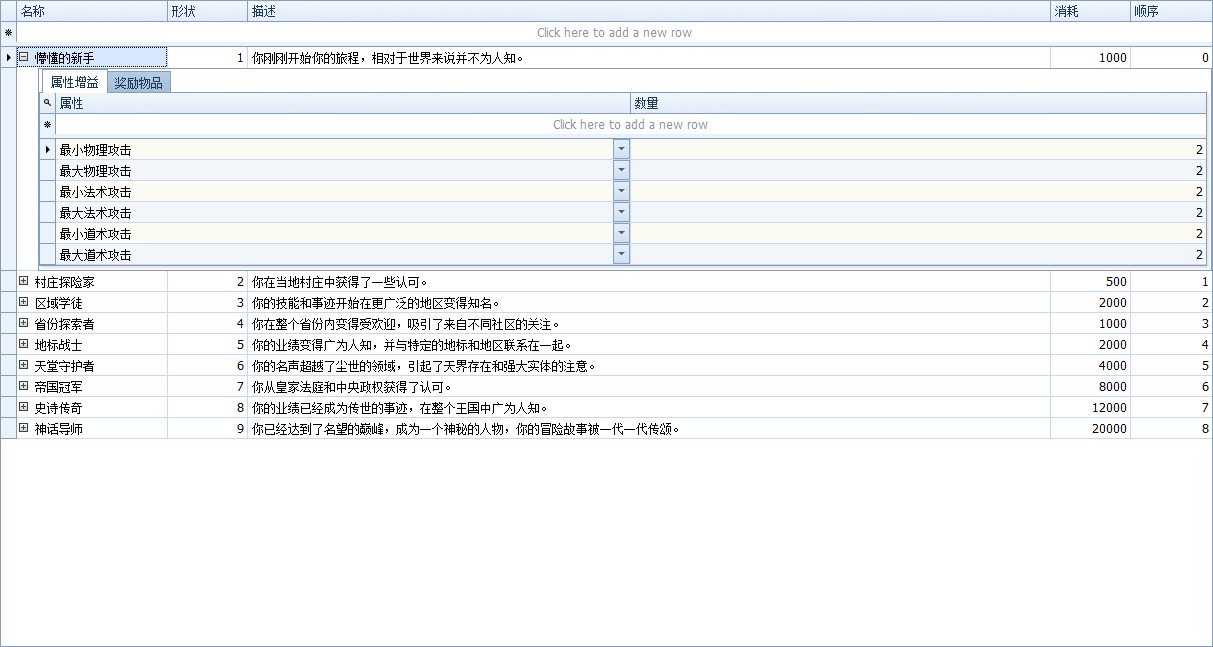This screenshot has height=647, width=1213.
Task: Sort by the 消耗 column header
Action: (x=1089, y=11)
